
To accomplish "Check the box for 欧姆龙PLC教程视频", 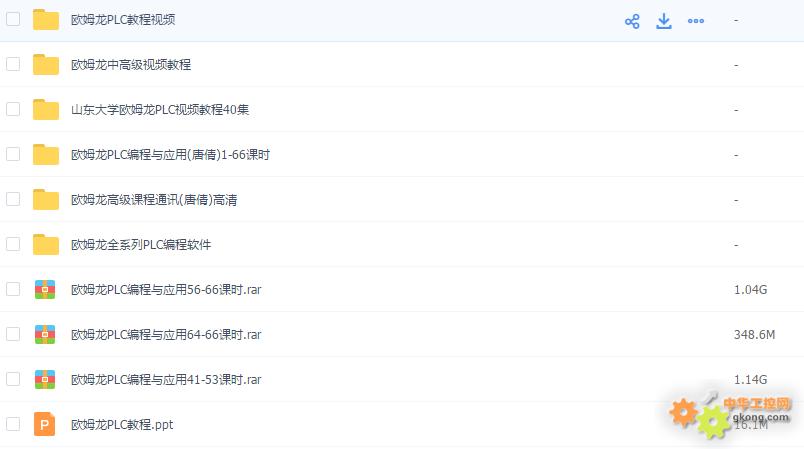I will click(13, 19).
